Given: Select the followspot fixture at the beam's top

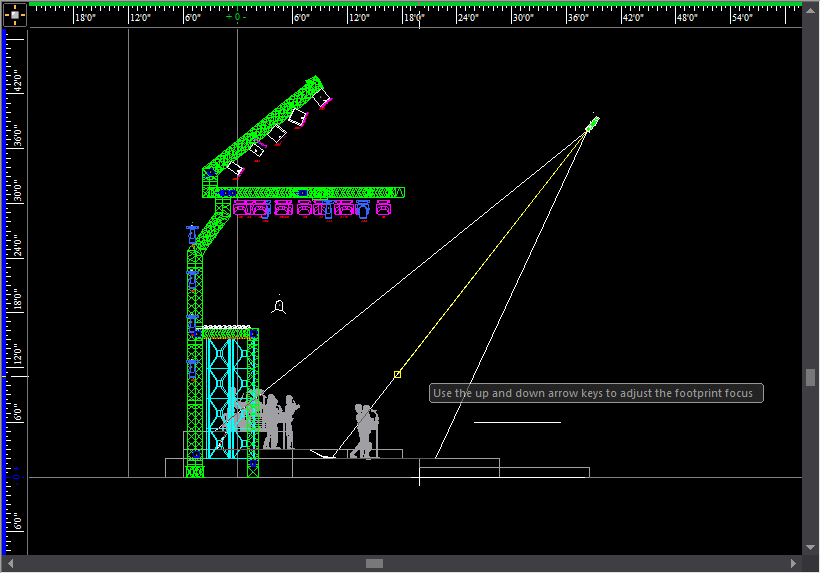Looking at the screenshot, I should point(591,124).
